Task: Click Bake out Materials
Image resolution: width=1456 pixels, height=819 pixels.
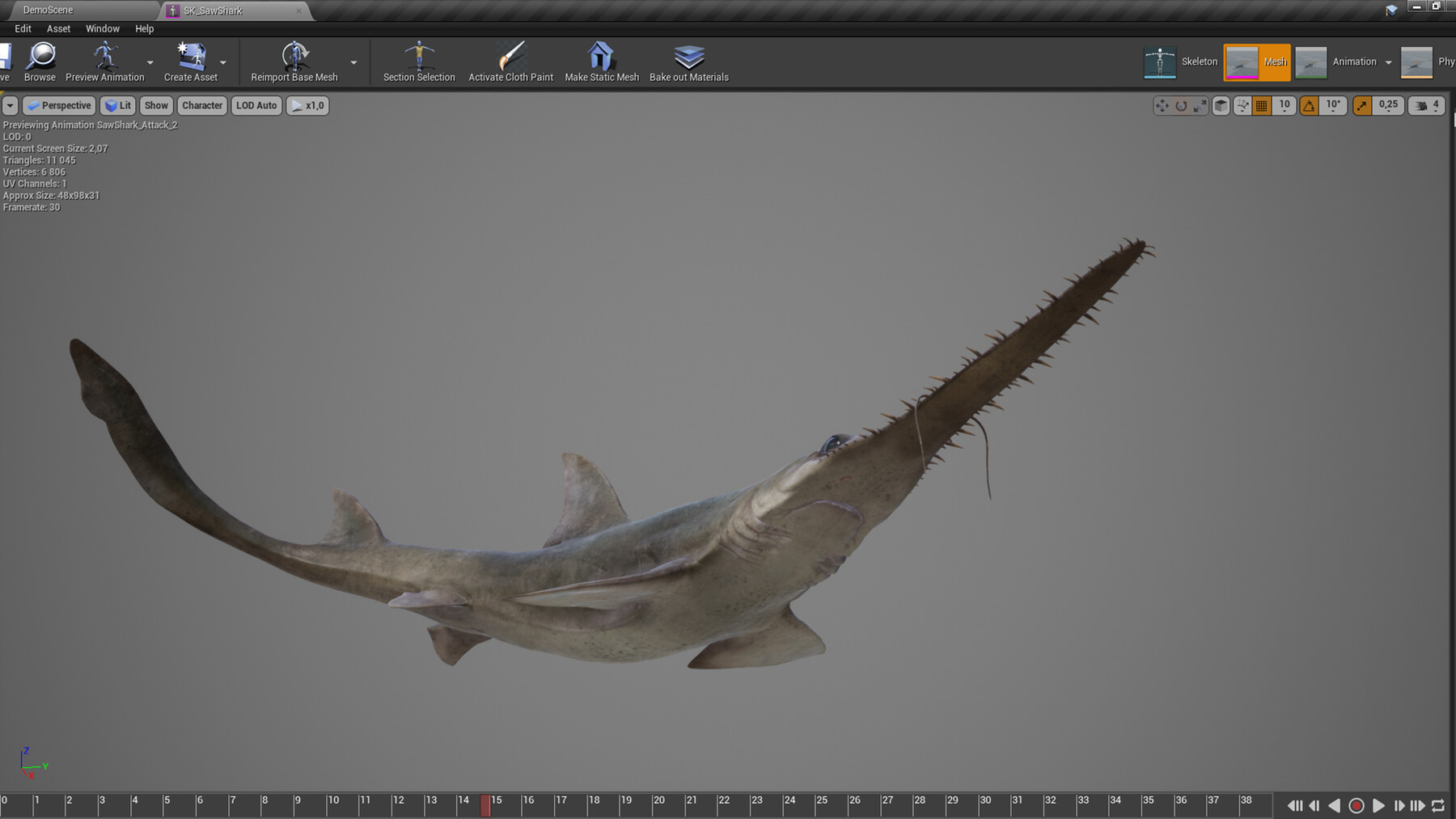Action: (688, 61)
